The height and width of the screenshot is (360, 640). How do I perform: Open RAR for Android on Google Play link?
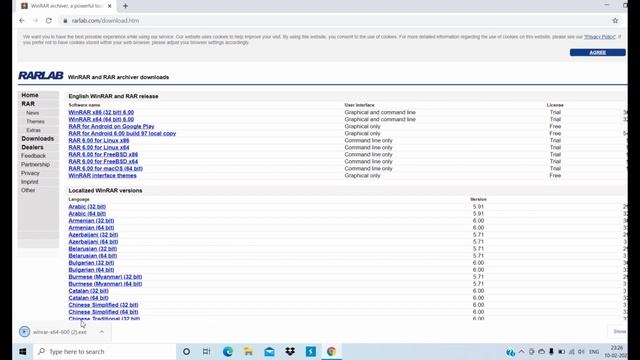coord(111,126)
